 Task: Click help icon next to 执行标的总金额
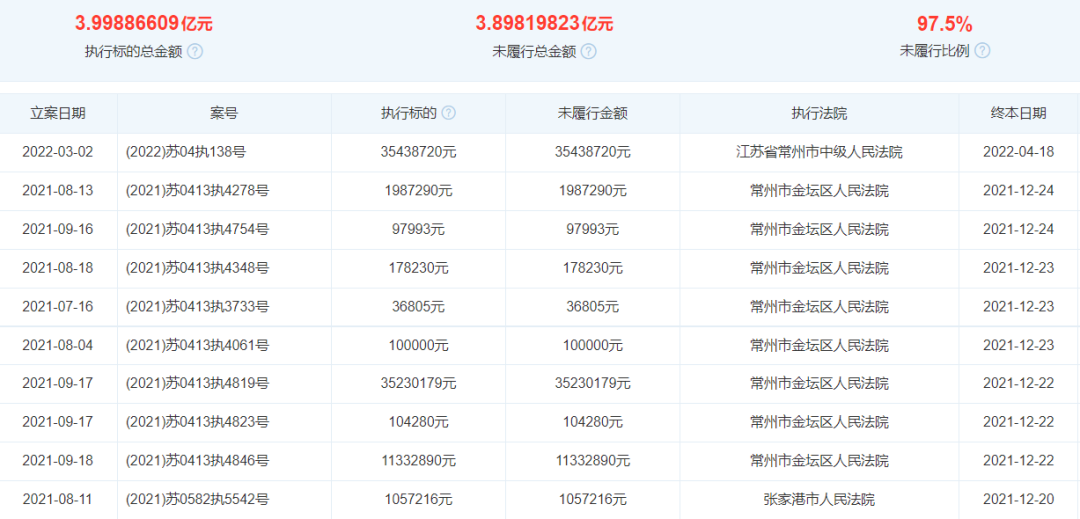coord(195,51)
